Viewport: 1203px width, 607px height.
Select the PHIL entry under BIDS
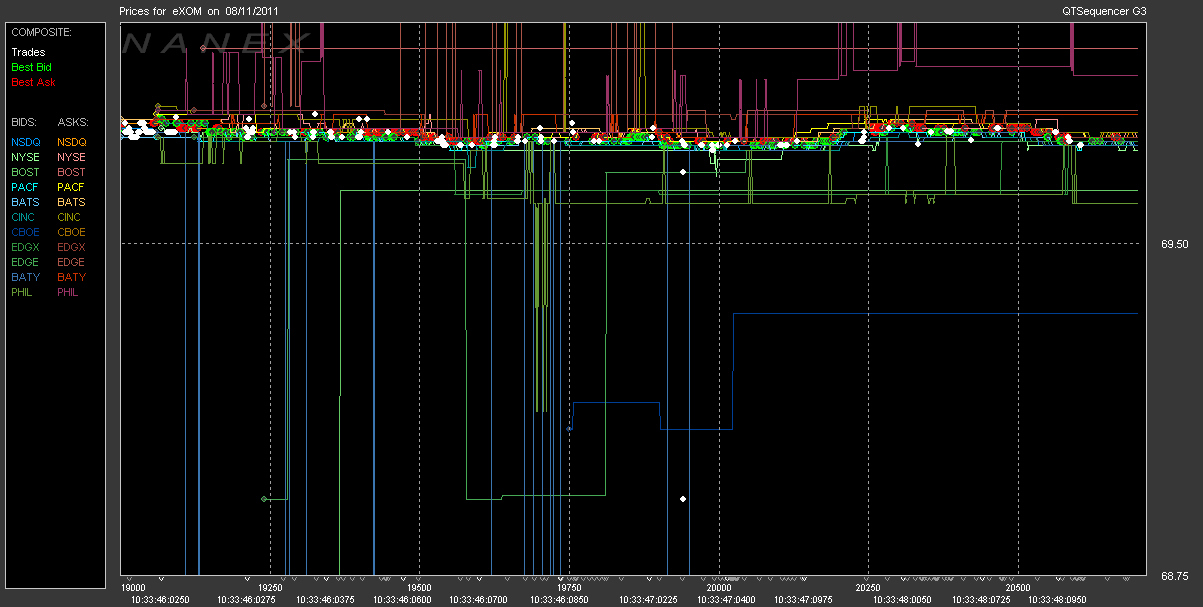tap(23, 292)
